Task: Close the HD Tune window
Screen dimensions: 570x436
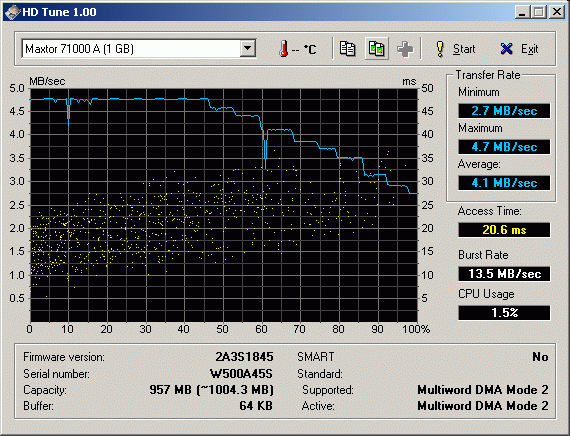Action: (x=557, y=12)
